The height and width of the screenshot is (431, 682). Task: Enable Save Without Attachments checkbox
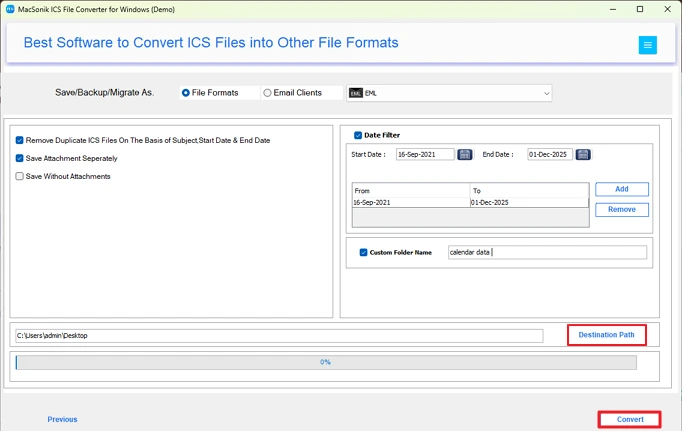point(20,176)
